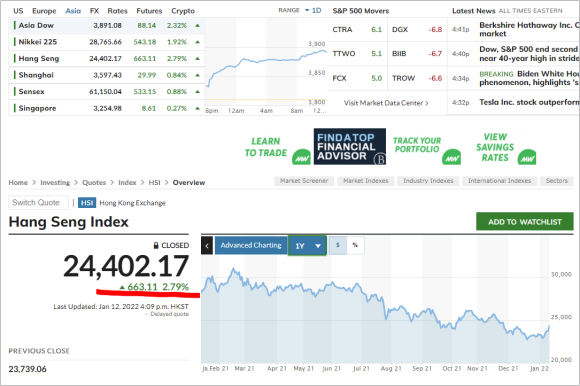Click the Find a Top Financial Advisor ad
Screen dimensions: 580x386
pyautogui.click(x=350, y=146)
